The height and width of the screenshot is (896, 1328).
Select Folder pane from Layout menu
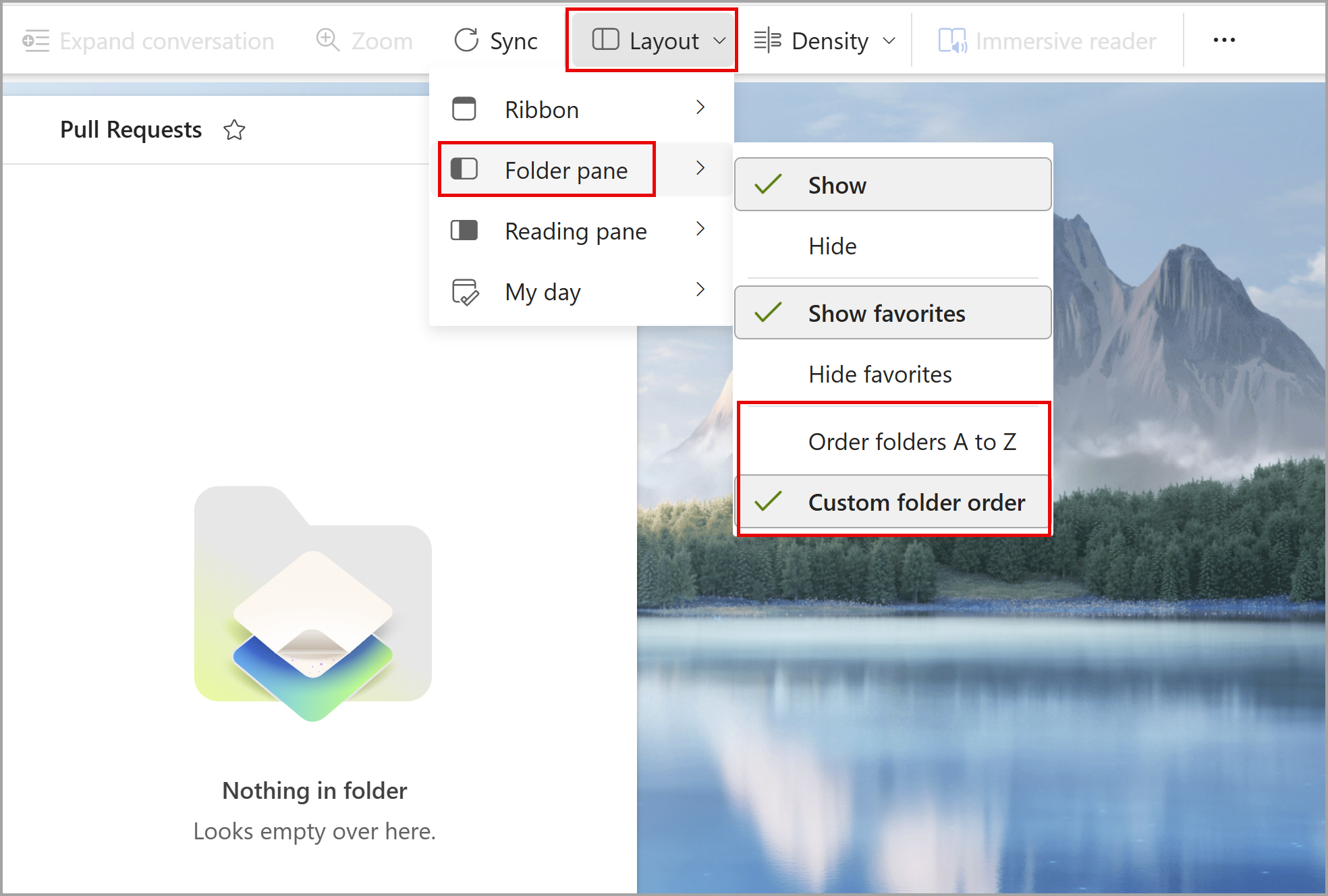pos(565,169)
